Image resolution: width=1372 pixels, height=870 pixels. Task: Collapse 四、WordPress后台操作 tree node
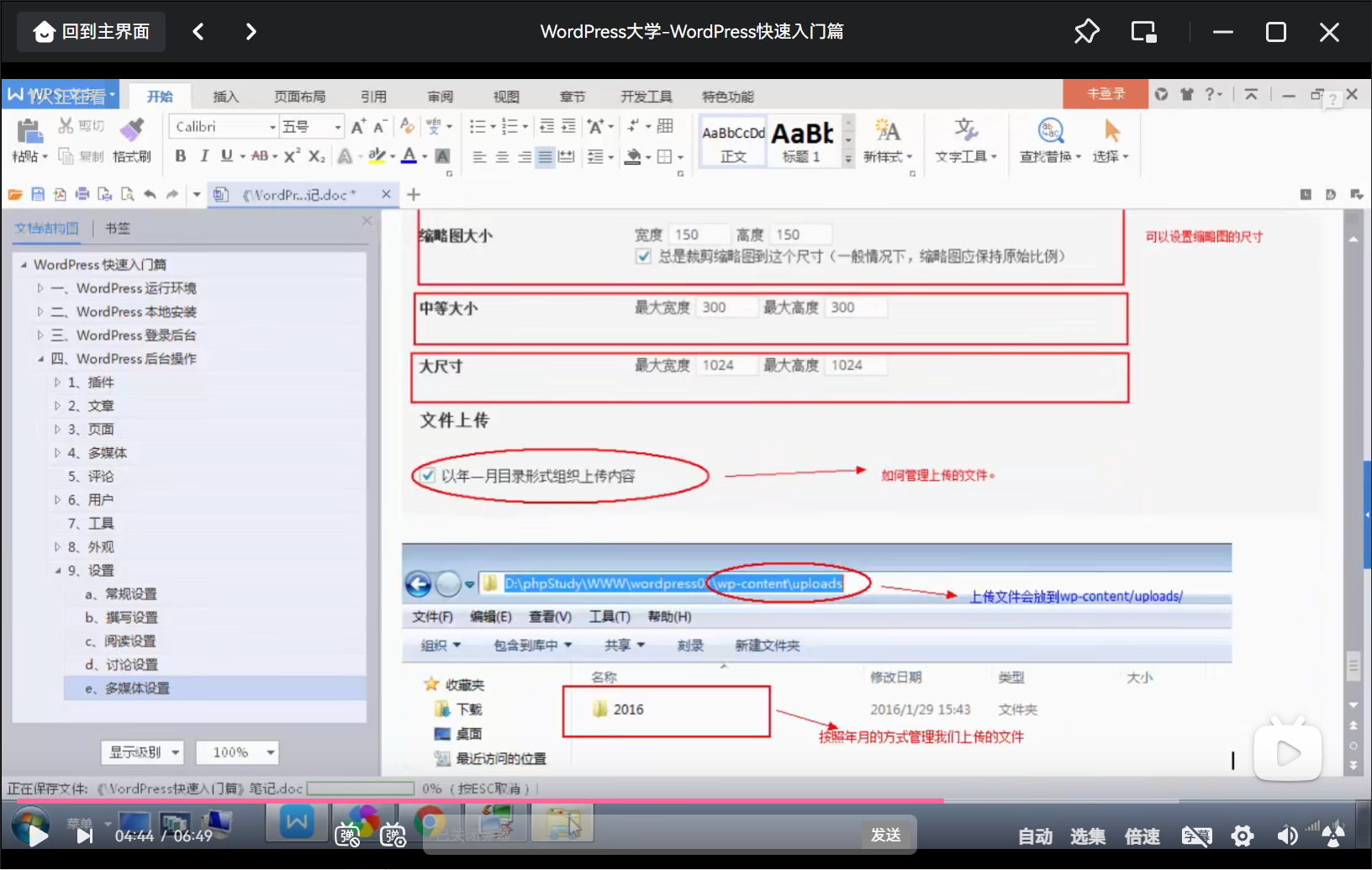40,359
